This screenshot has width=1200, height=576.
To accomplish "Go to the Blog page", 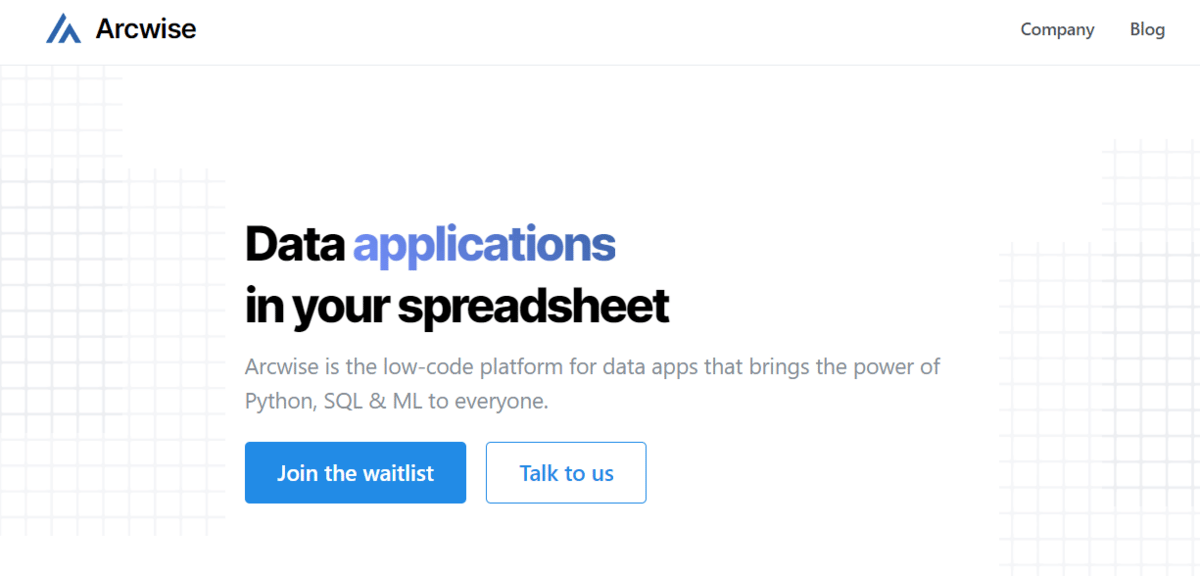I will 1147,29.
